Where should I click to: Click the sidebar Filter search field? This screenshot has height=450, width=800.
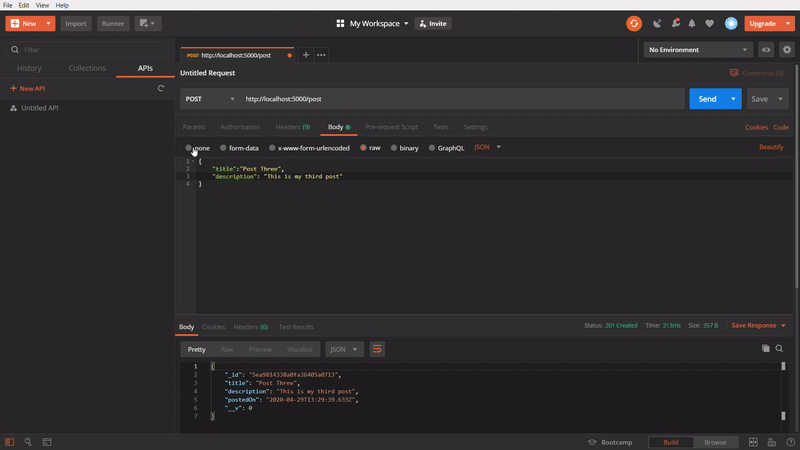(x=87, y=49)
